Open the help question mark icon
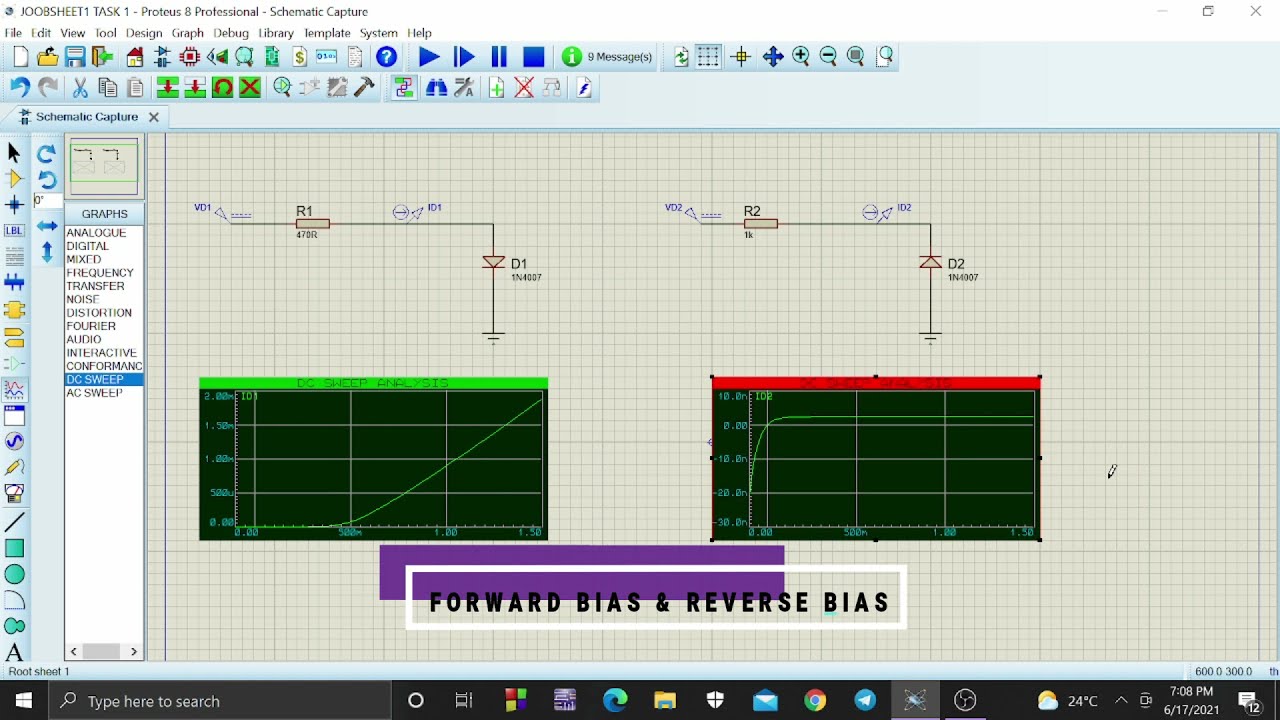This screenshot has height=720, width=1280. click(x=386, y=57)
